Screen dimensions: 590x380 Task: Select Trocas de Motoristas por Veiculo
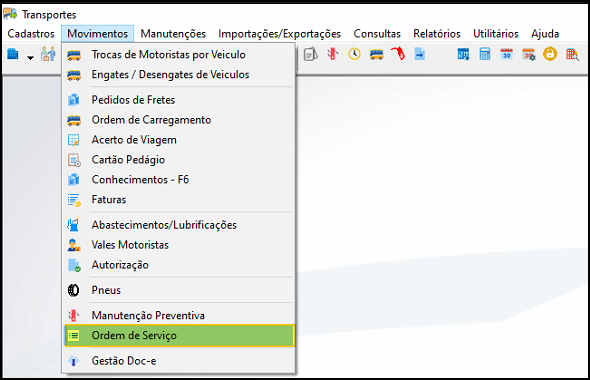click(x=179, y=55)
